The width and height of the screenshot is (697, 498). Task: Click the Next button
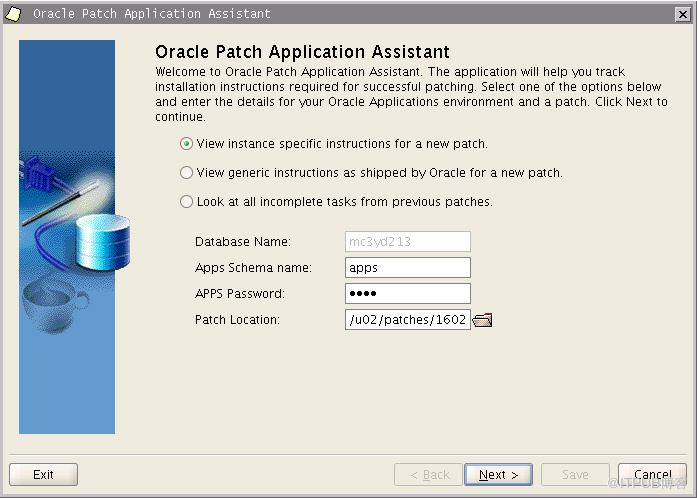click(498, 474)
